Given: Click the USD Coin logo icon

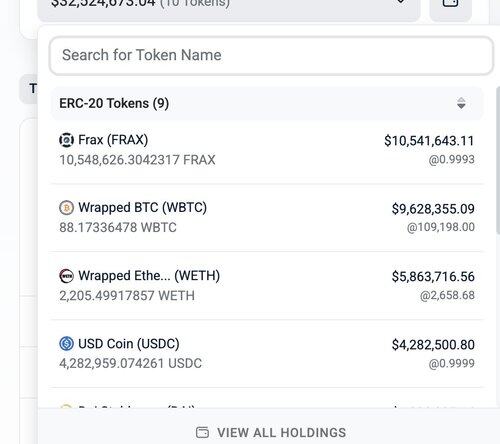Looking at the screenshot, I should pyautogui.click(x=66, y=344).
